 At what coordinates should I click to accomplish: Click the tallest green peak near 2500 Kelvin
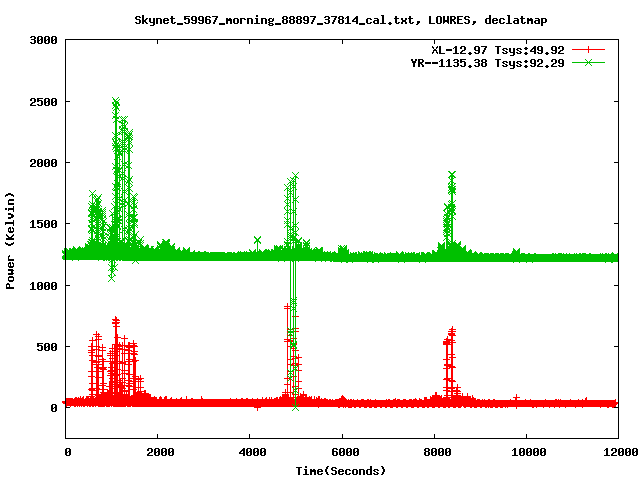pos(116,101)
